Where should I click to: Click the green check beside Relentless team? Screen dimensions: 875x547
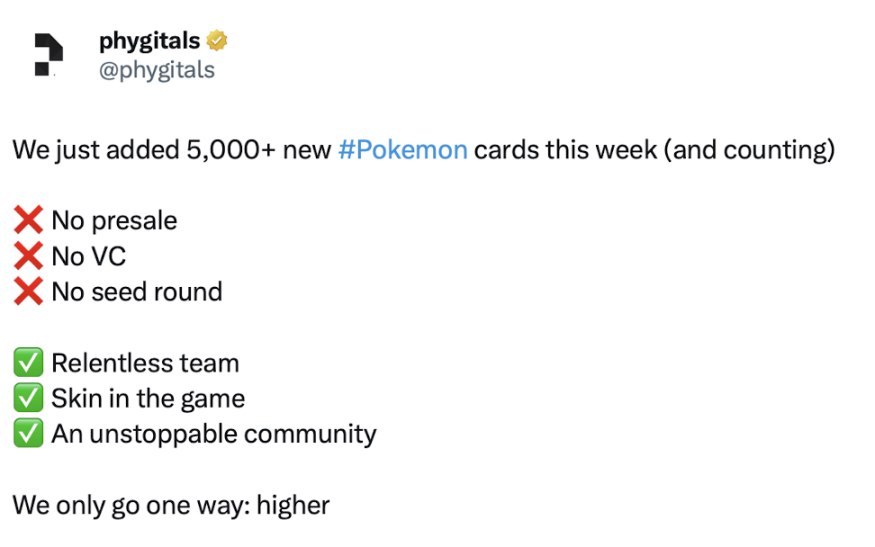point(28,363)
